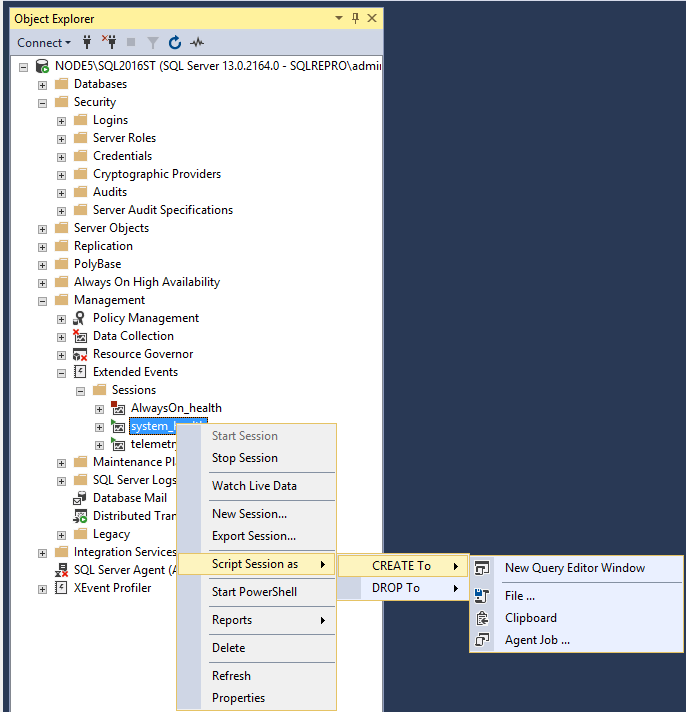Click the AlwaysOn_health session icon
The height and width of the screenshot is (712, 686).
118,408
